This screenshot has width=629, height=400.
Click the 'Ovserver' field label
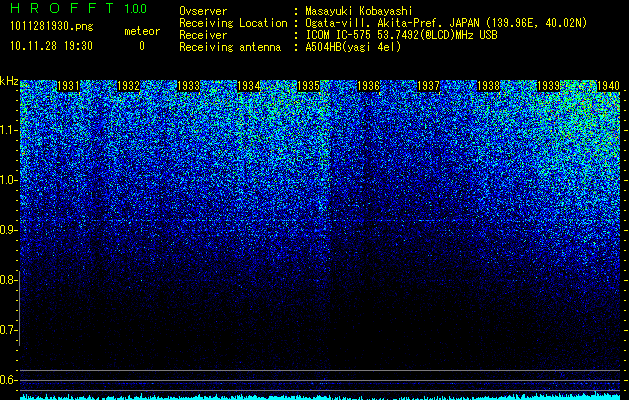point(203,11)
